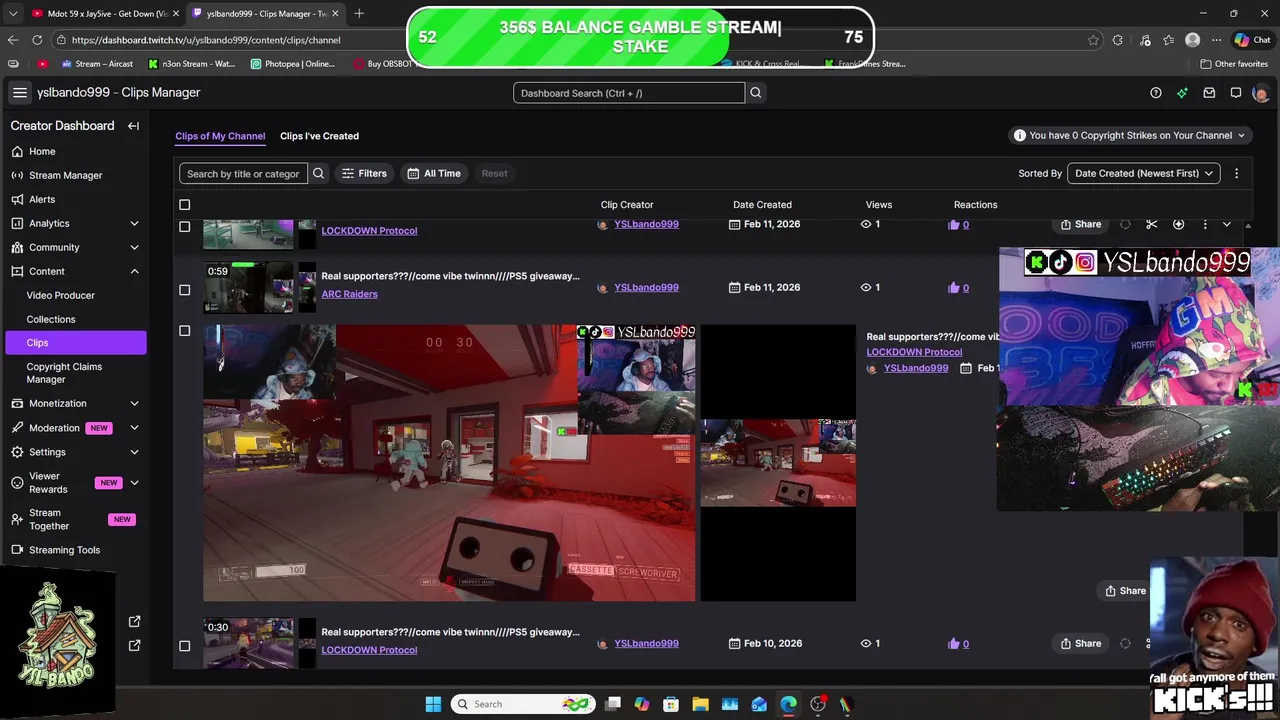
Task: Open Video Producer in sidebar
Action: click(60, 295)
